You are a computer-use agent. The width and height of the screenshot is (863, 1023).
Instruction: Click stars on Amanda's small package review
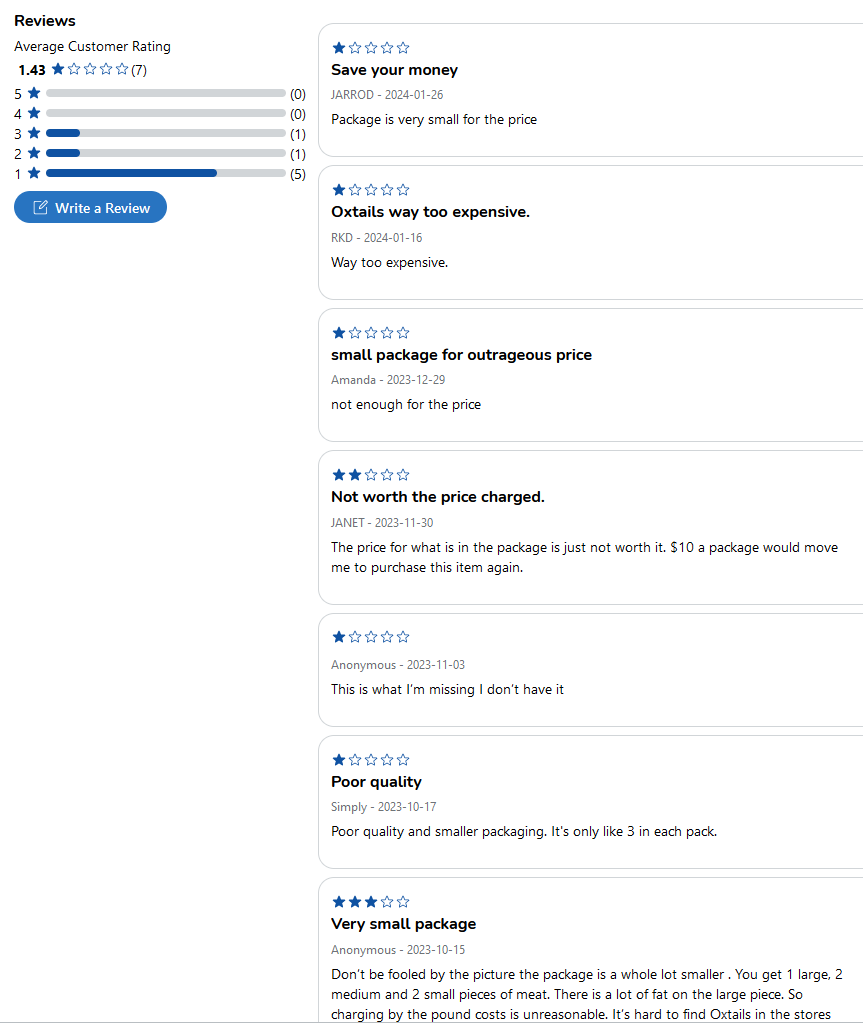371,333
